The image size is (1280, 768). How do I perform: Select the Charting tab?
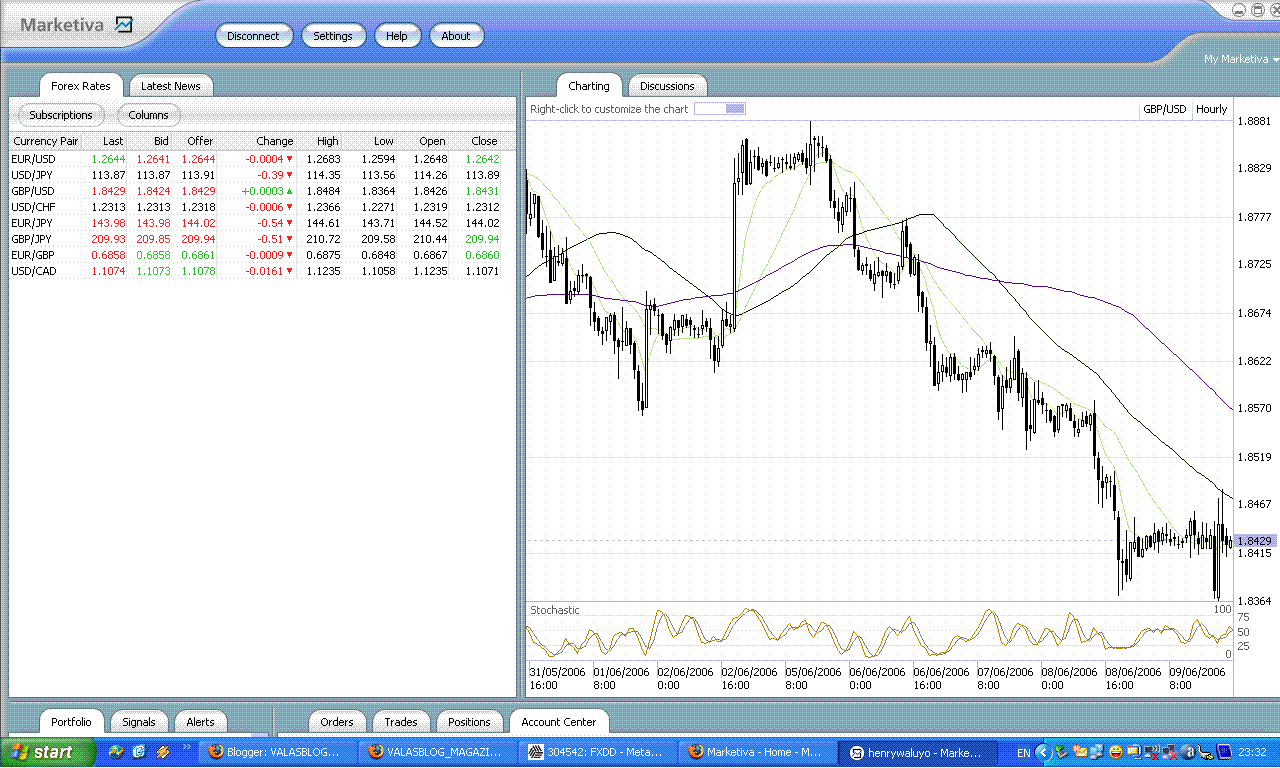(589, 86)
